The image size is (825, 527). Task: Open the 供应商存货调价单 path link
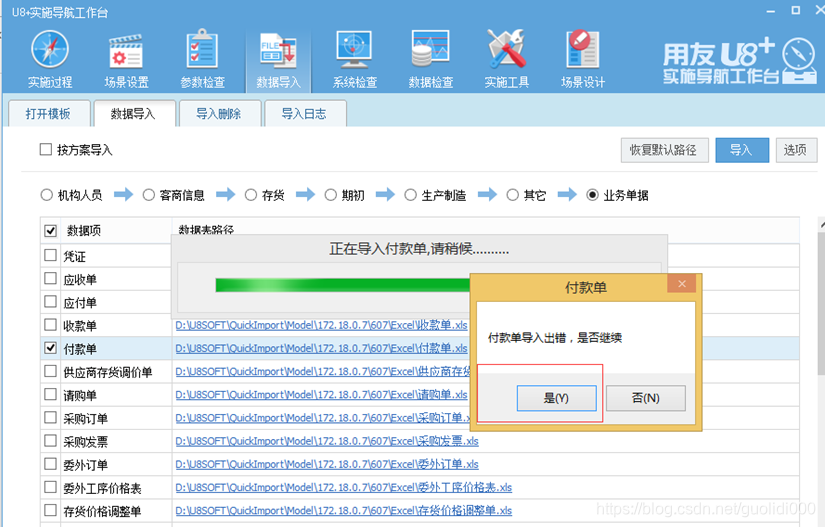[x=323, y=371]
